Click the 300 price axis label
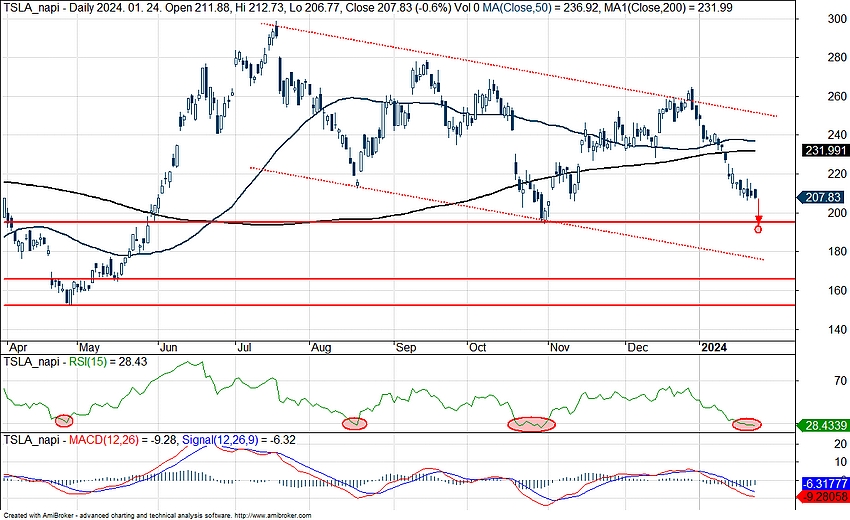Image resolution: width=850 pixels, height=520 pixels. pyautogui.click(x=838, y=19)
